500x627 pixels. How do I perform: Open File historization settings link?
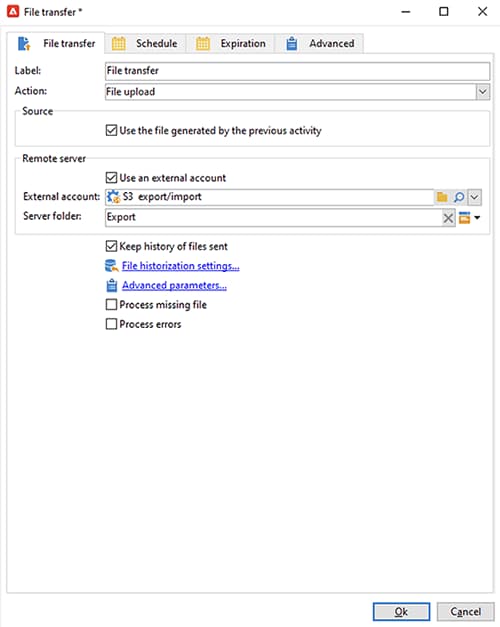[180, 266]
